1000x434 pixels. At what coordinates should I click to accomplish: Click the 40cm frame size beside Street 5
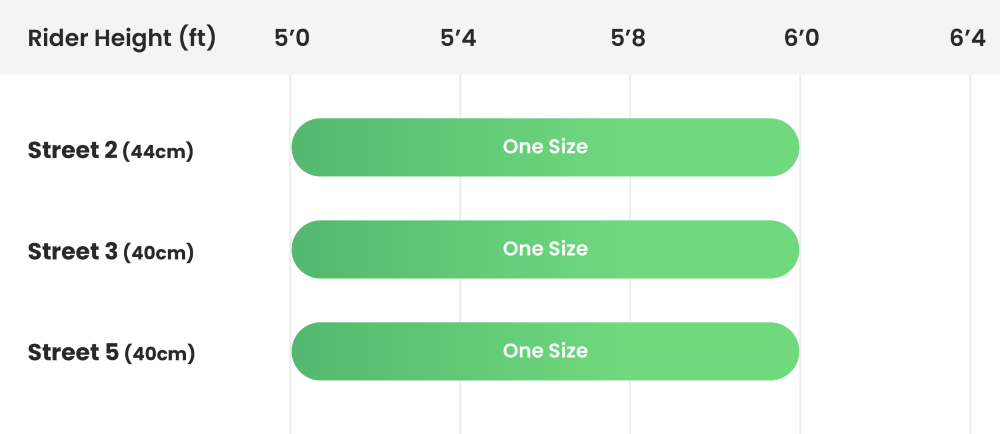[158, 354]
